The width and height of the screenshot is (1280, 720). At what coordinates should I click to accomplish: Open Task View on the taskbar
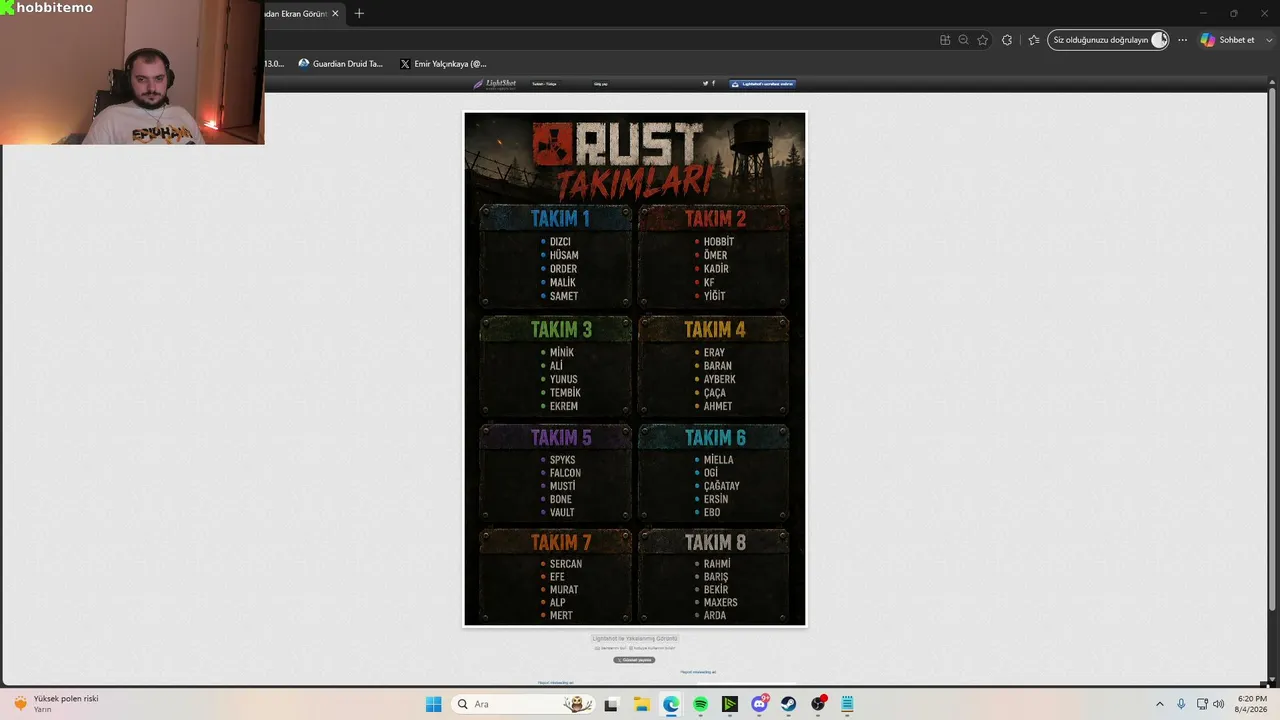tap(611, 704)
